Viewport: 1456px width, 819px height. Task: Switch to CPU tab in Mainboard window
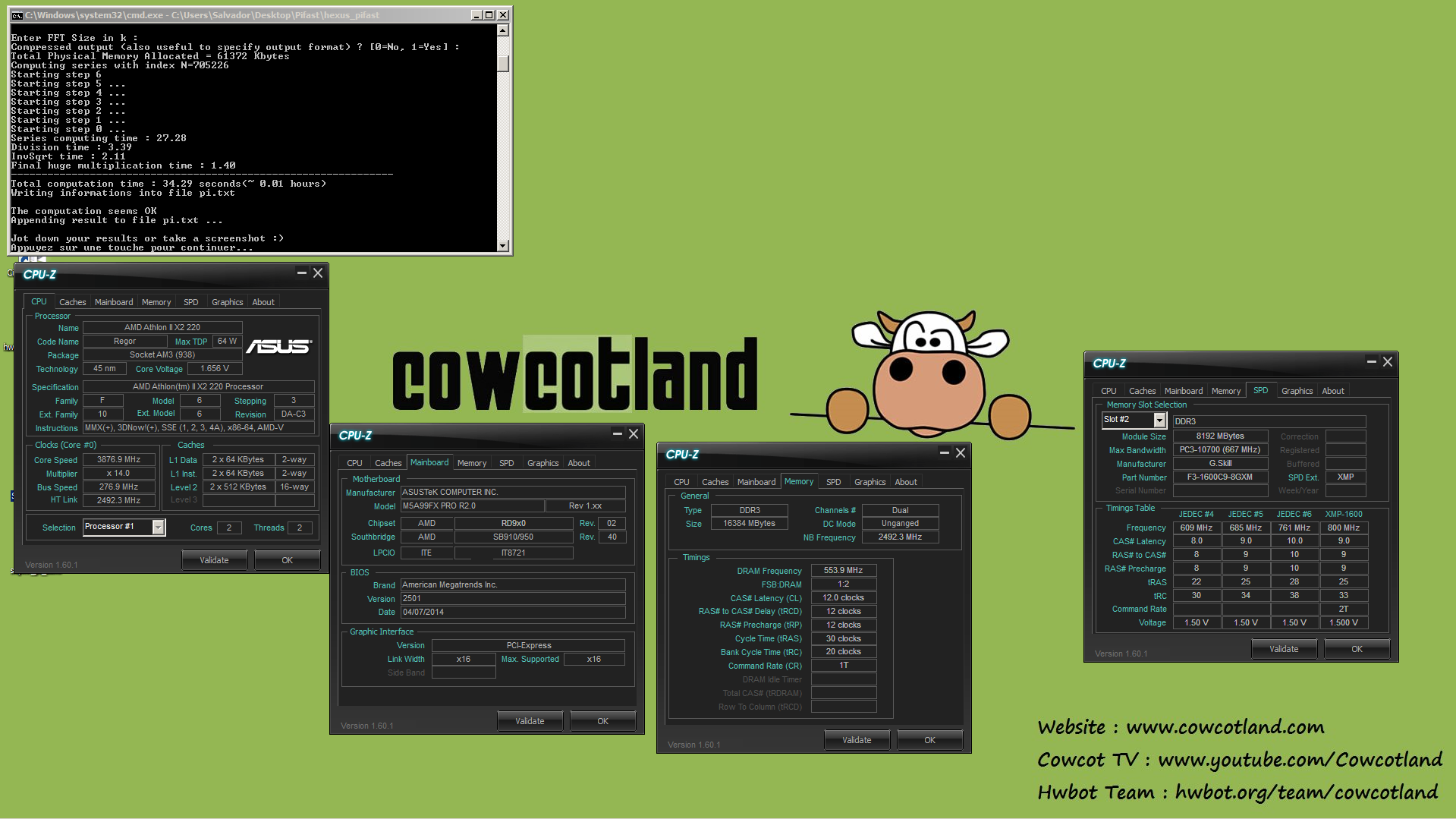(x=354, y=463)
